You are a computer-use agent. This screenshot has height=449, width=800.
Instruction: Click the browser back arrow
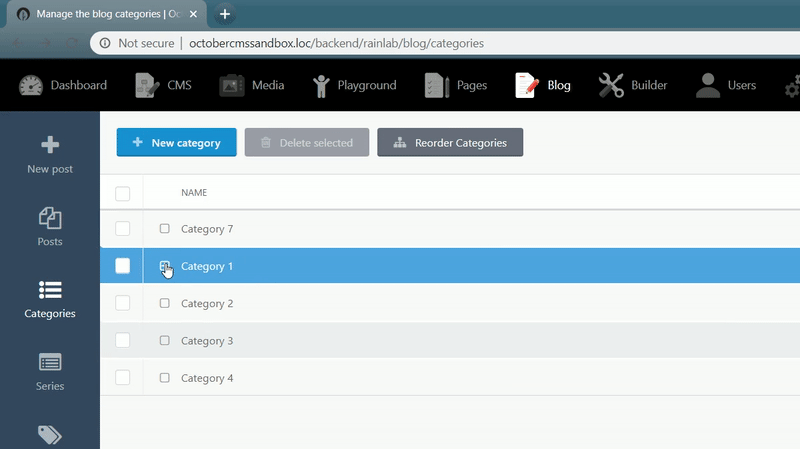click(x=17, y=43)
